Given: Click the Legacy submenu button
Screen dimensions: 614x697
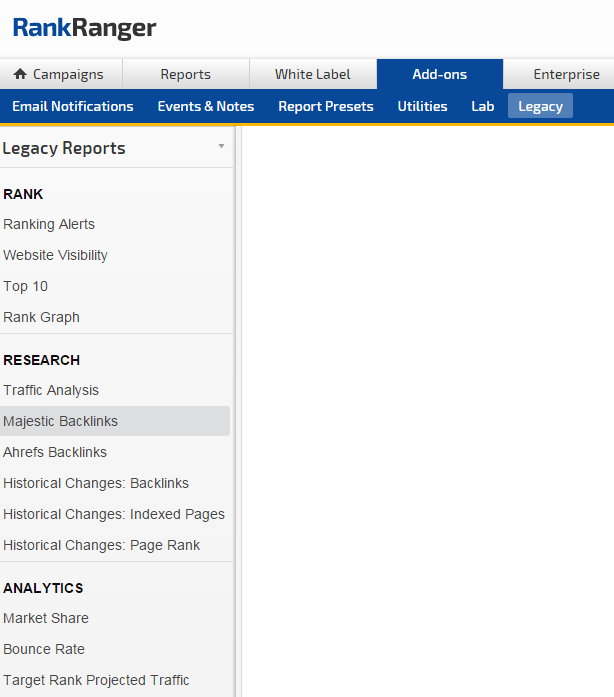Looking at the screenshot, I should (x=540, y=106).
